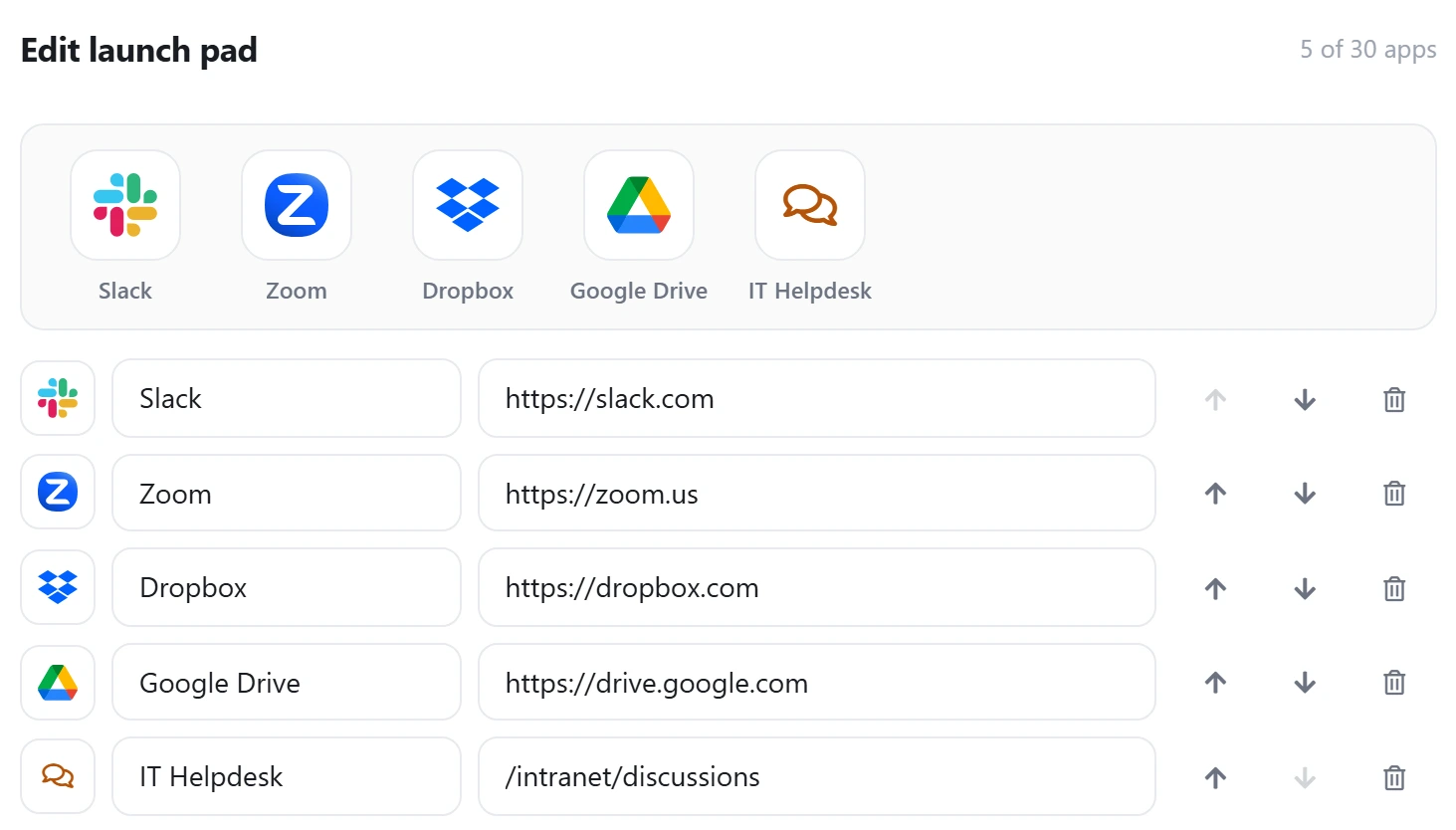Move Slack down one position
The height and width of the screenshot is (830, 1456).
tap(1305, 400)
